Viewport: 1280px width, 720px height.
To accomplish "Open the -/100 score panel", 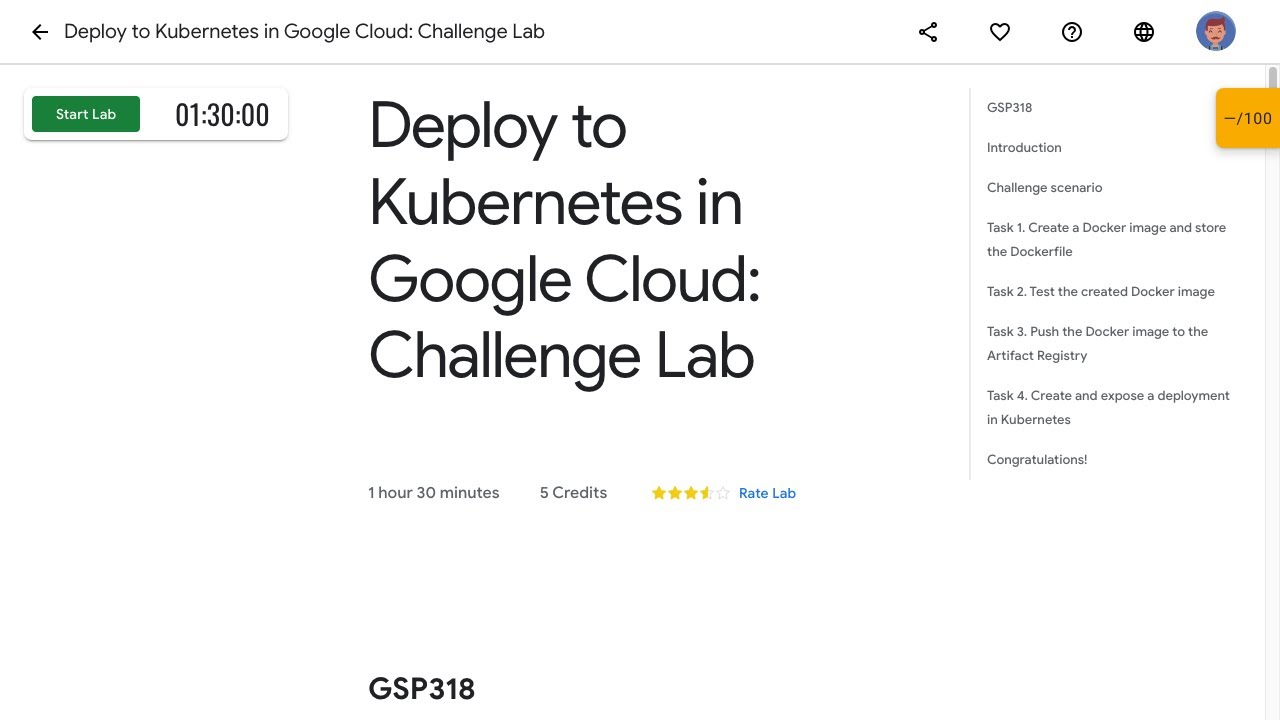I will pos(1248,118).
